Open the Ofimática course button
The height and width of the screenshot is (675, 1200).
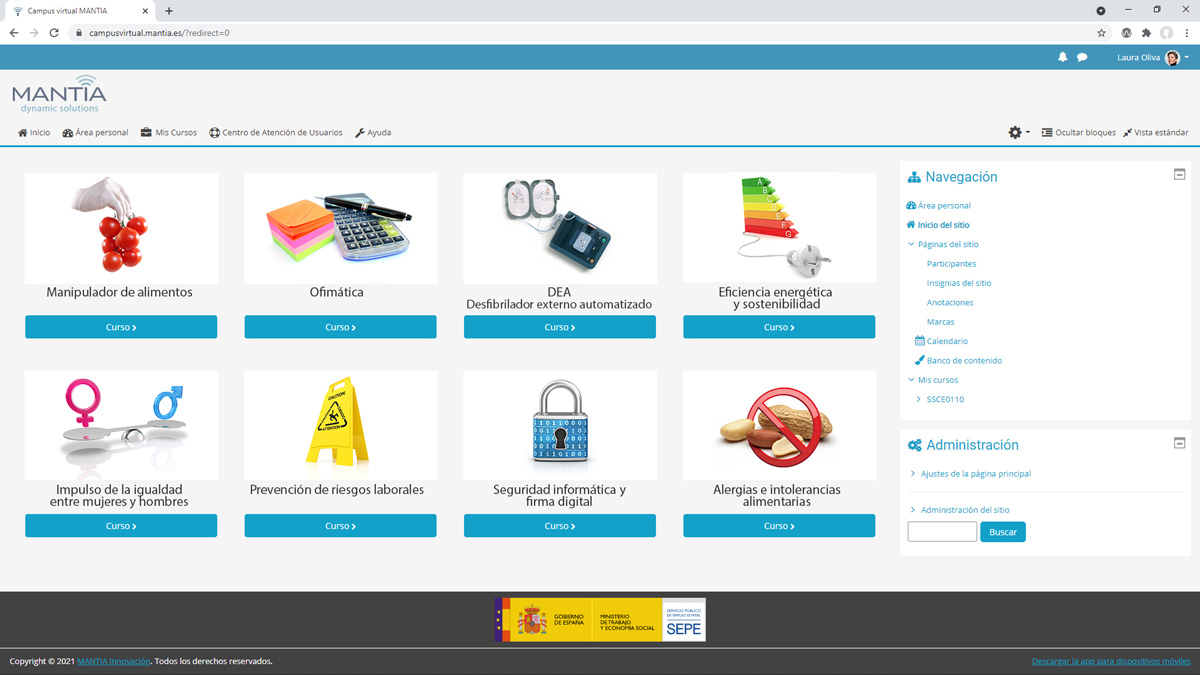point(340,327)
